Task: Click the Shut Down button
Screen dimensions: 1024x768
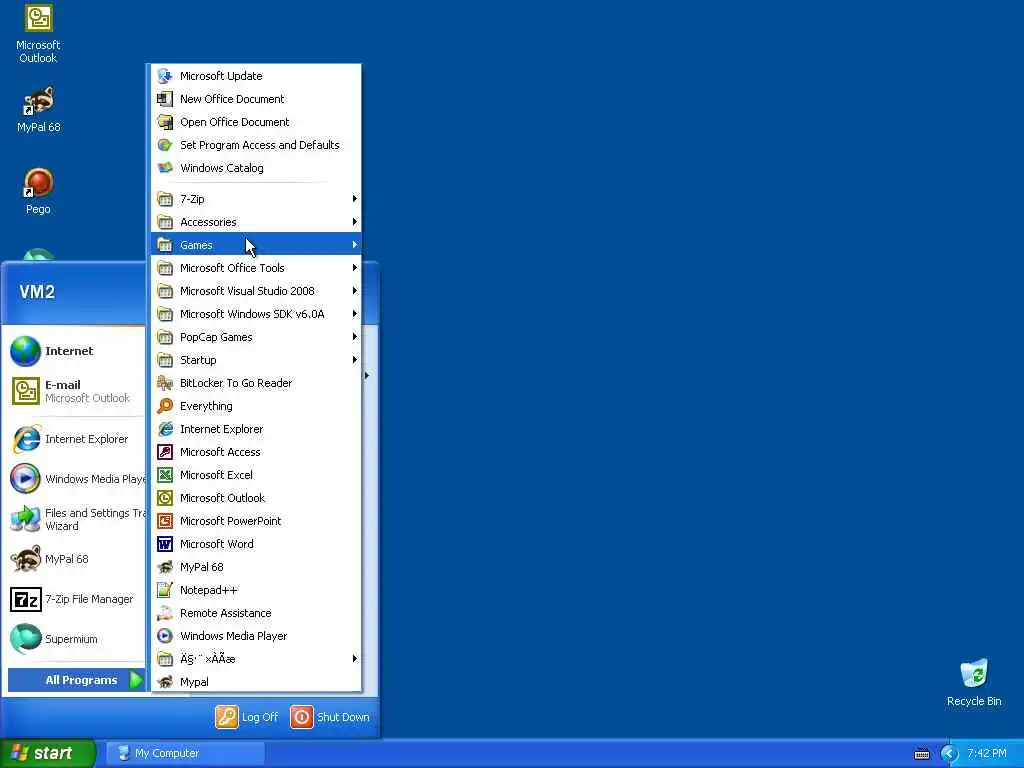Action: (330, 717)
